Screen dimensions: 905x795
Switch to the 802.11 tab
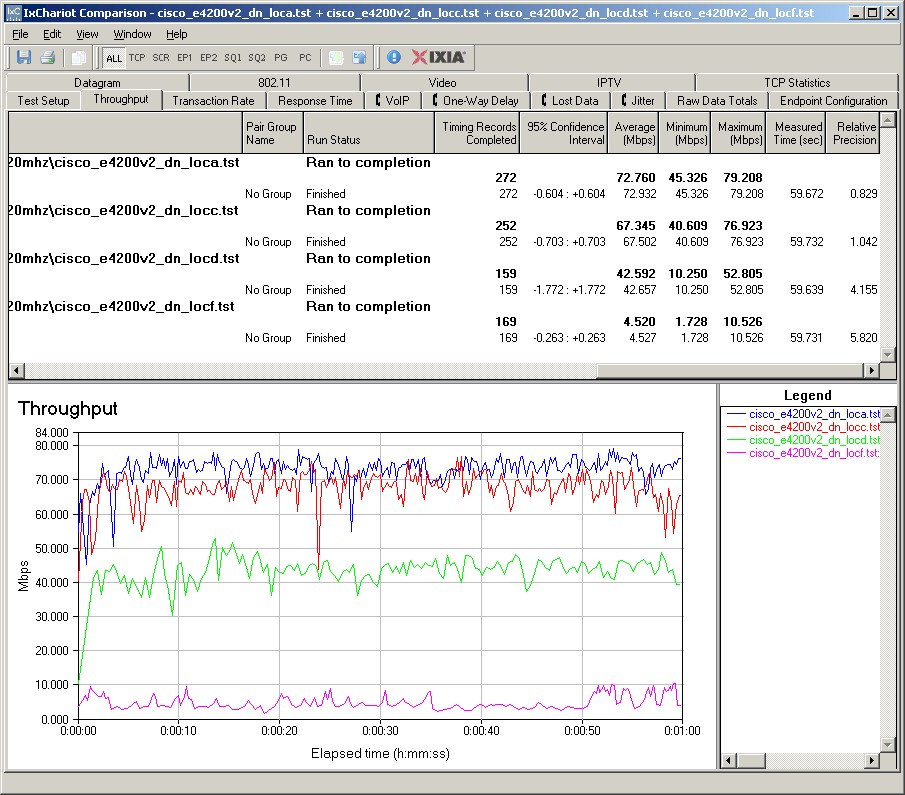pos(274,83)
